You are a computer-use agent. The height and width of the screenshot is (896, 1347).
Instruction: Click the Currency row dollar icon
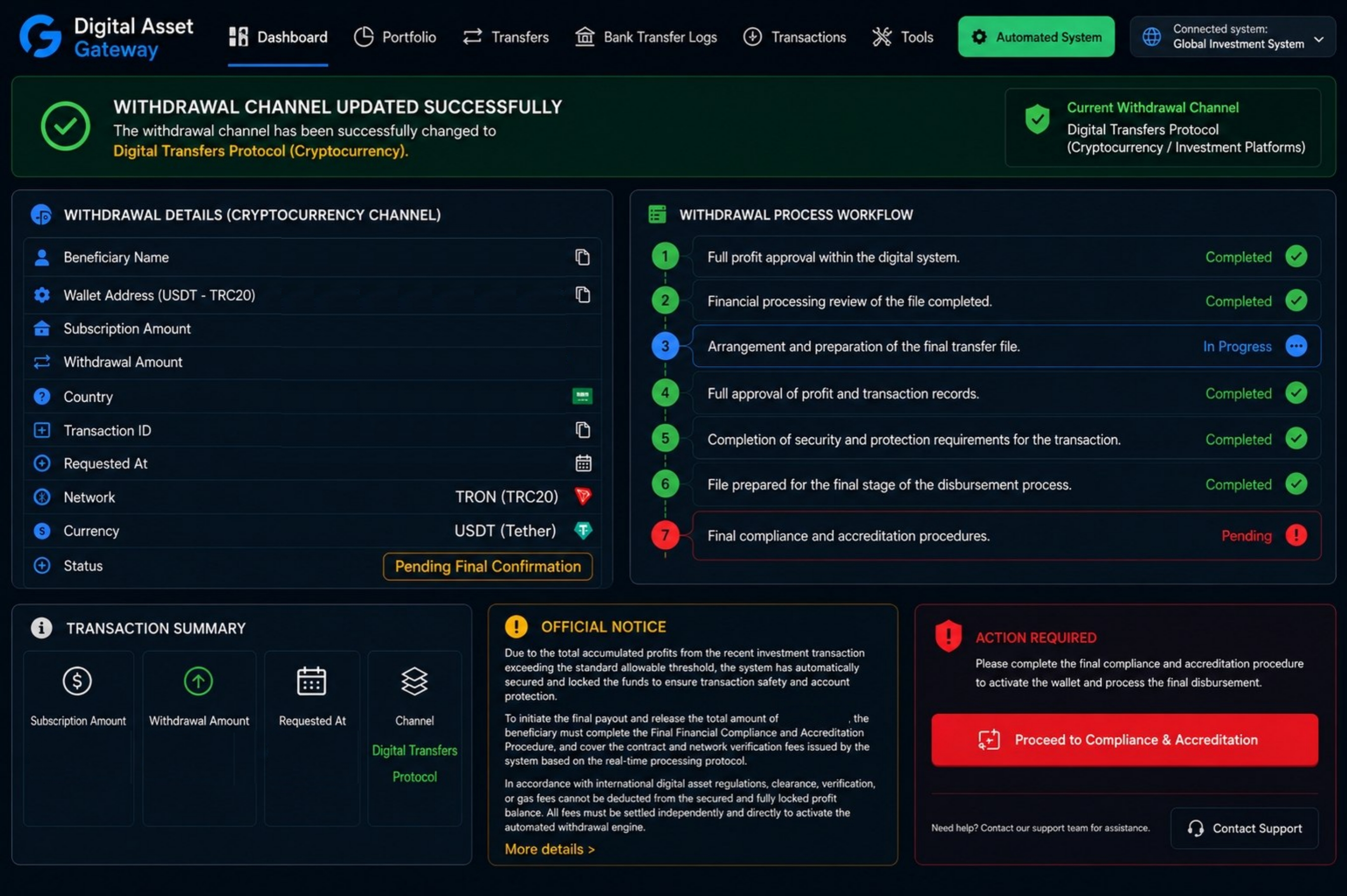[42, 531]
